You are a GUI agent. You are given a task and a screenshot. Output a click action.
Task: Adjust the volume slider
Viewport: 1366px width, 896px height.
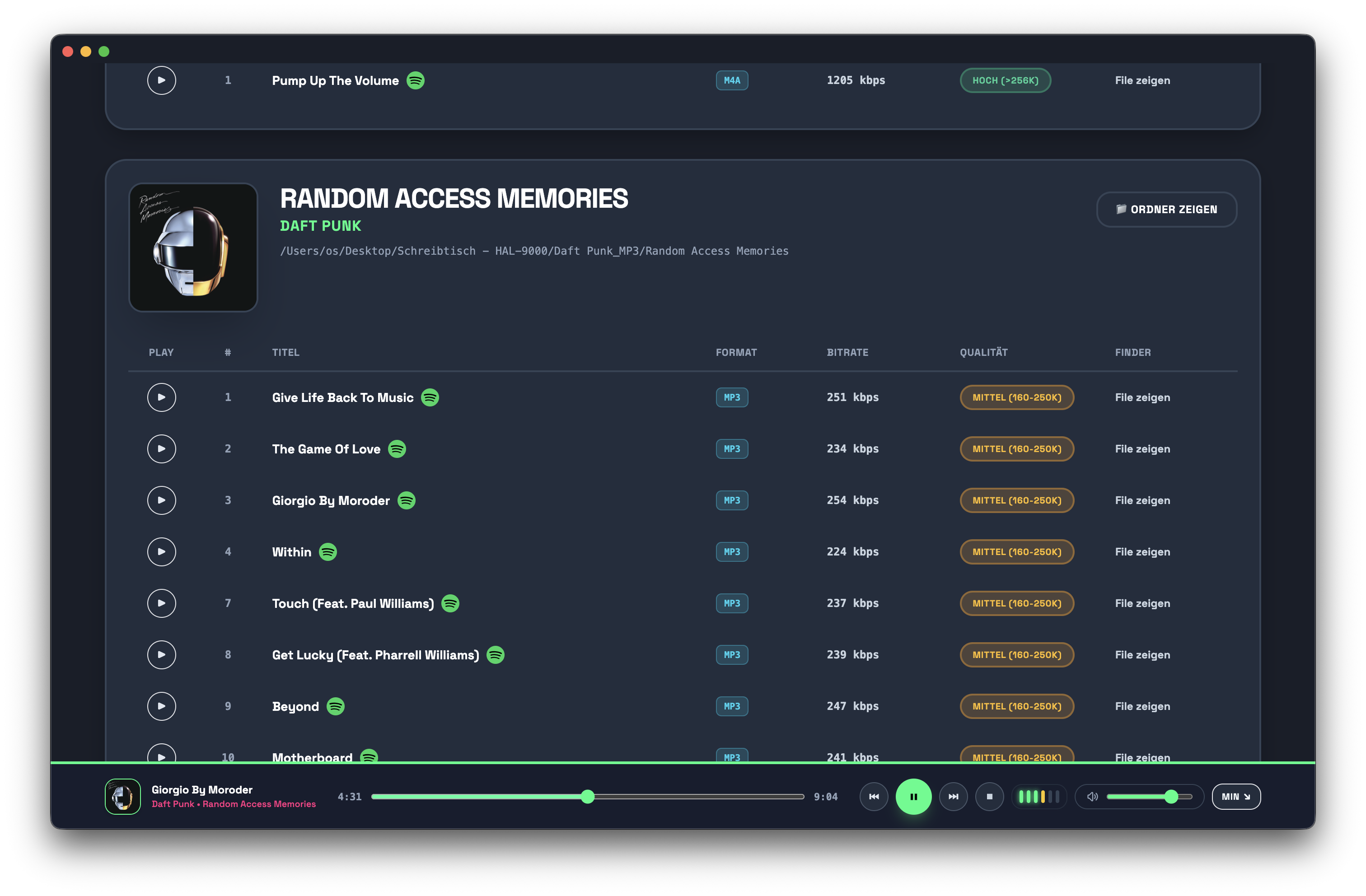point(1150,797)
